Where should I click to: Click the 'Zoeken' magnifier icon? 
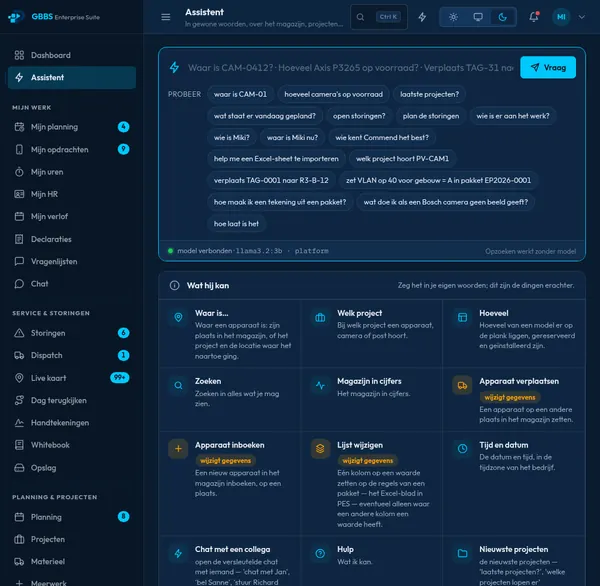pos(178,385)
